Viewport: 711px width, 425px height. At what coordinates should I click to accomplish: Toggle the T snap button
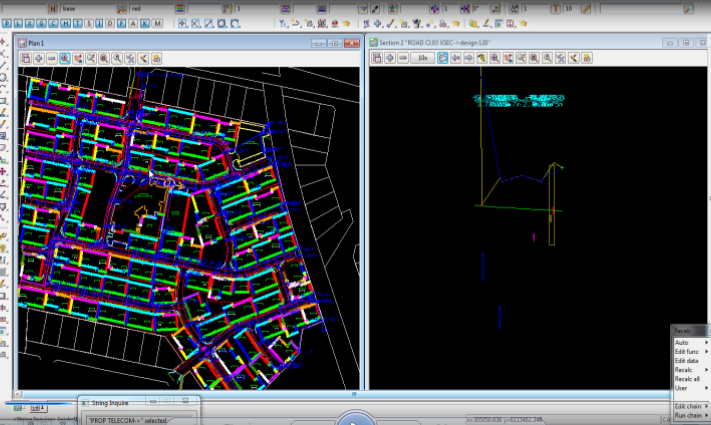click(77, 24)
